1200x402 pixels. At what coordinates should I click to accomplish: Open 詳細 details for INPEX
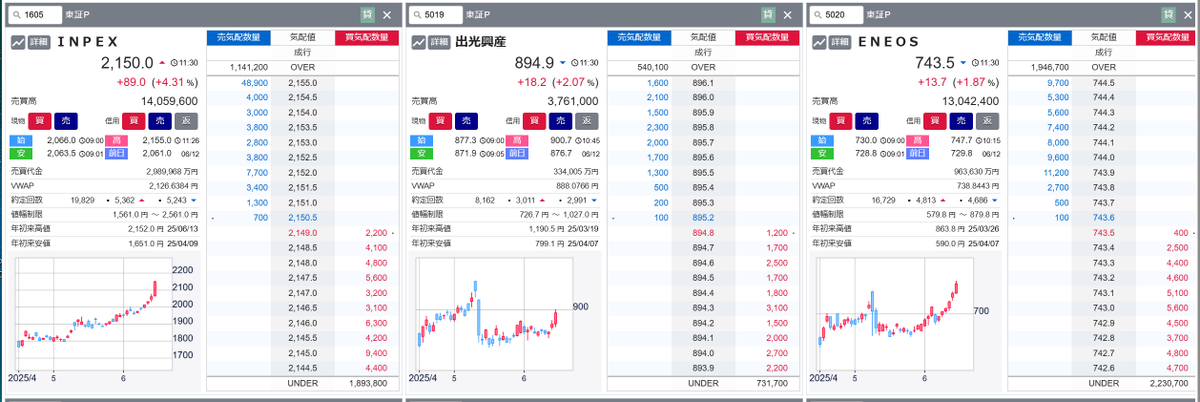click(39, 43)
